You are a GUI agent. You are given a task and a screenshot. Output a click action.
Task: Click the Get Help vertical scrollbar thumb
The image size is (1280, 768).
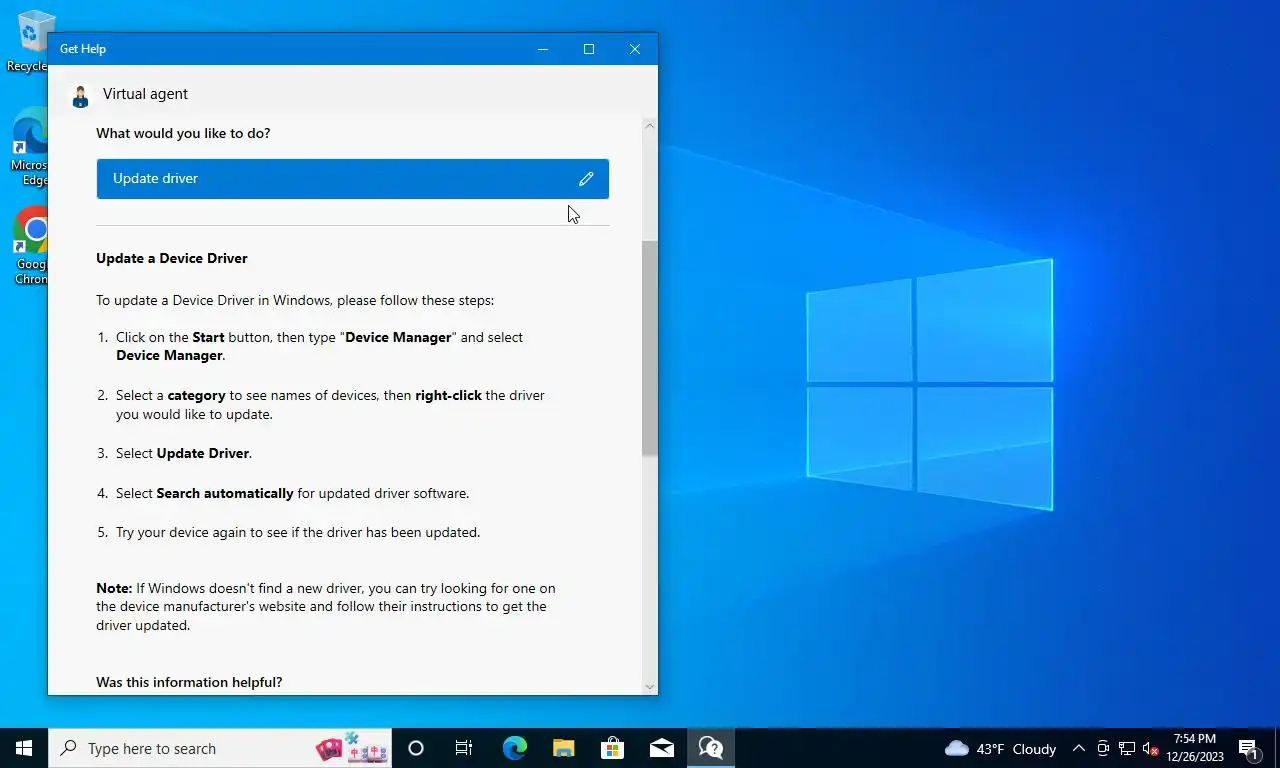650,348
